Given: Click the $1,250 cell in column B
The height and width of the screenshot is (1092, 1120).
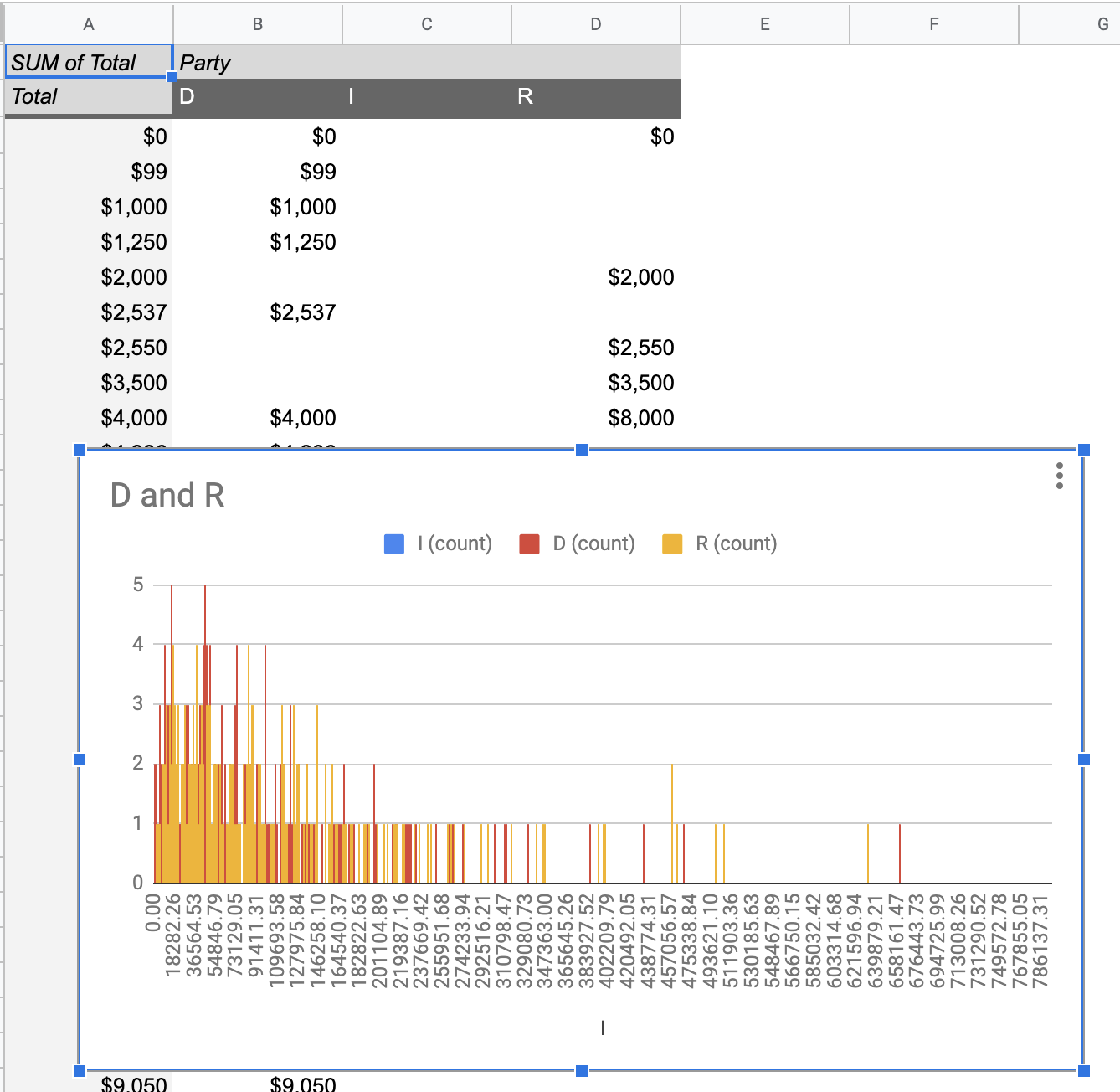Looking at the screenshot, I should pos(258,242).
